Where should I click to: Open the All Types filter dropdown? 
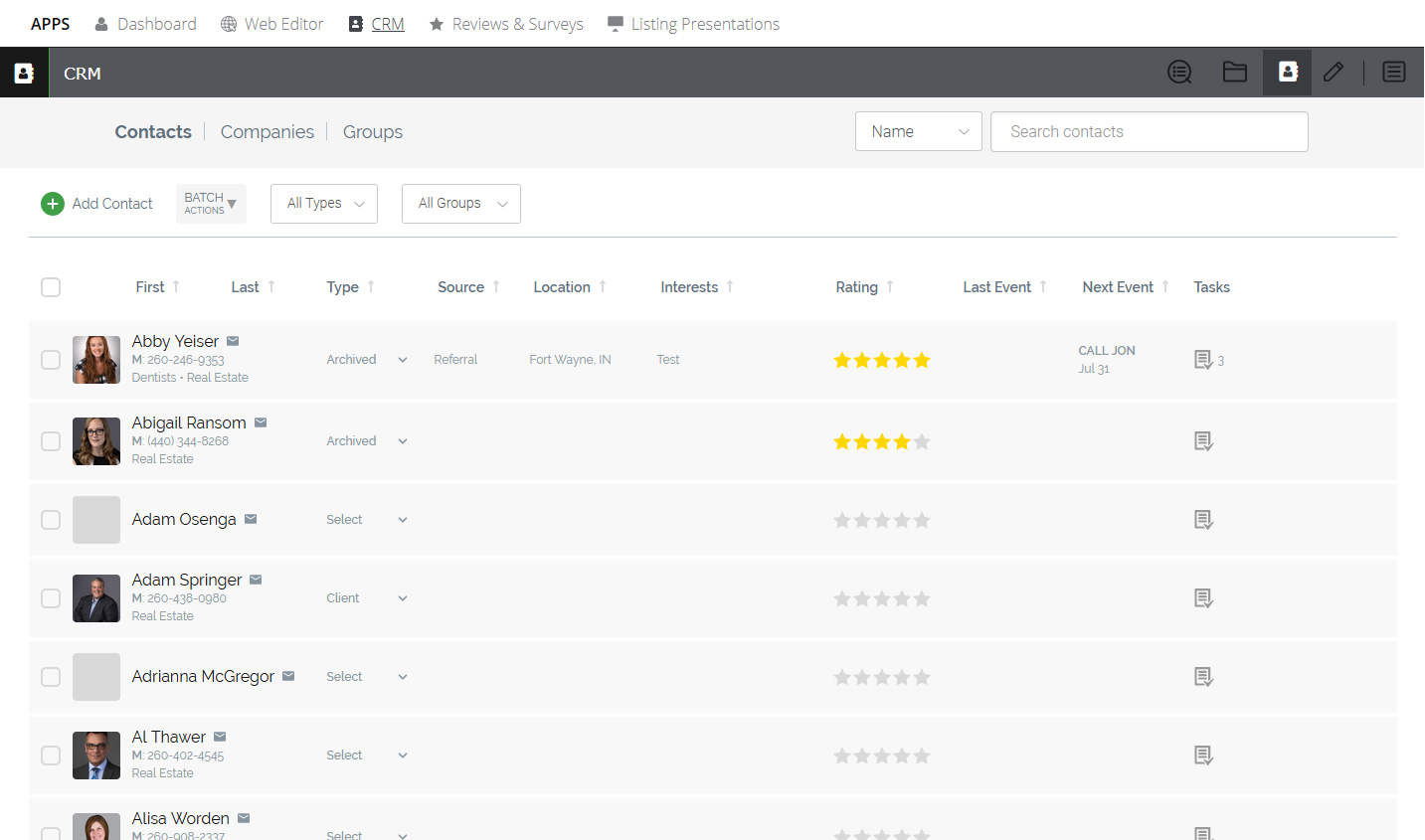click(324, 204)
